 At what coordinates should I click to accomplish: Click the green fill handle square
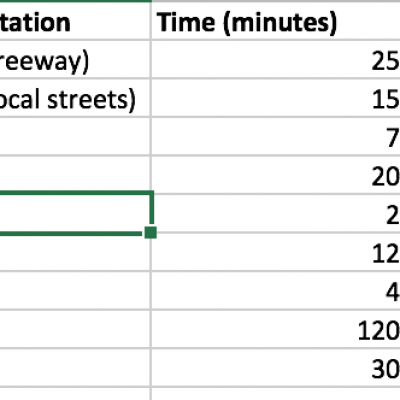(151, 232)
